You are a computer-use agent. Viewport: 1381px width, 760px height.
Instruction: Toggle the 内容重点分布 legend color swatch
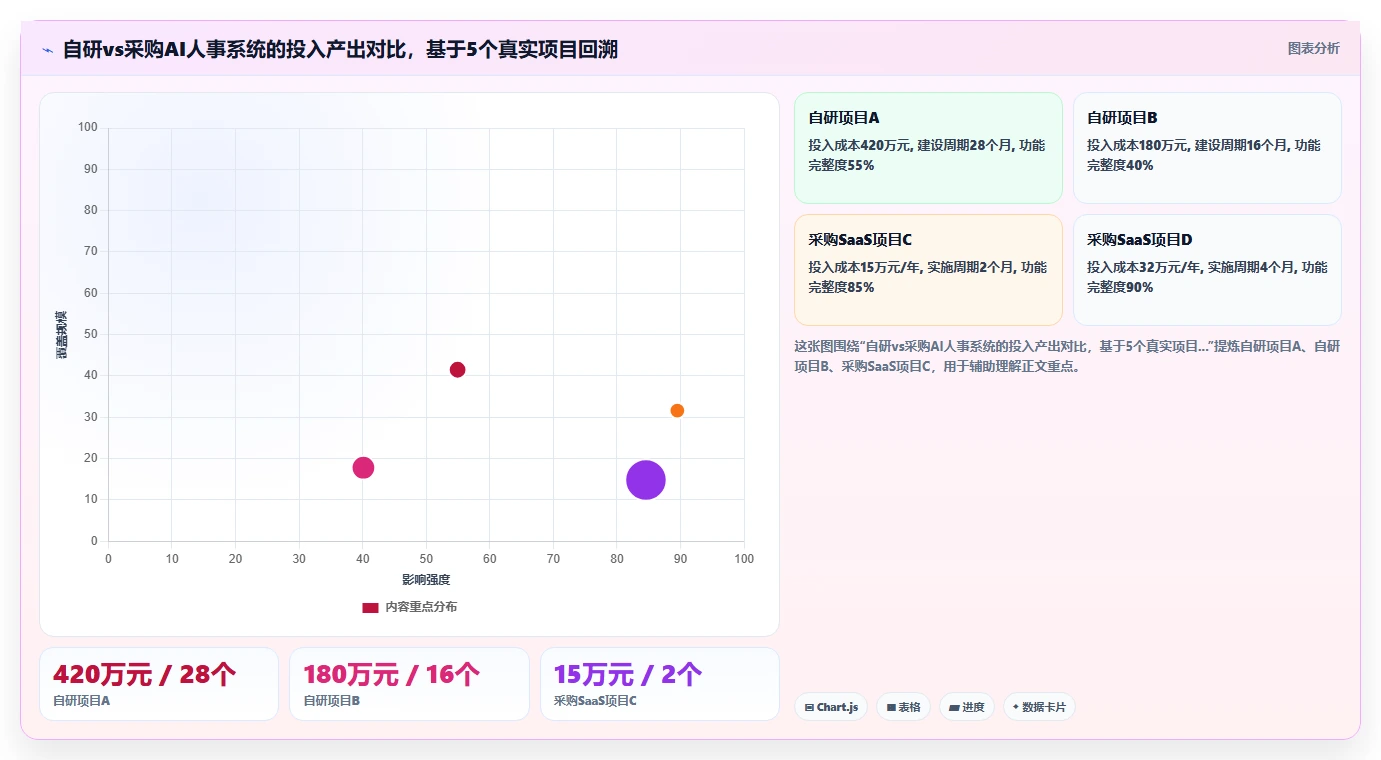(x=370, y=607)
